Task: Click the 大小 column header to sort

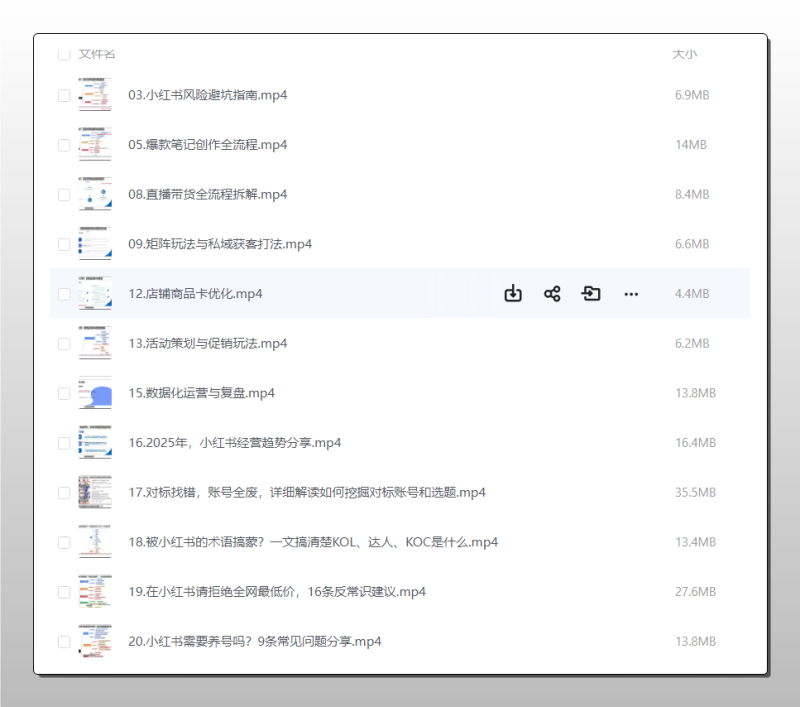Action: click(x=686, y=54)
